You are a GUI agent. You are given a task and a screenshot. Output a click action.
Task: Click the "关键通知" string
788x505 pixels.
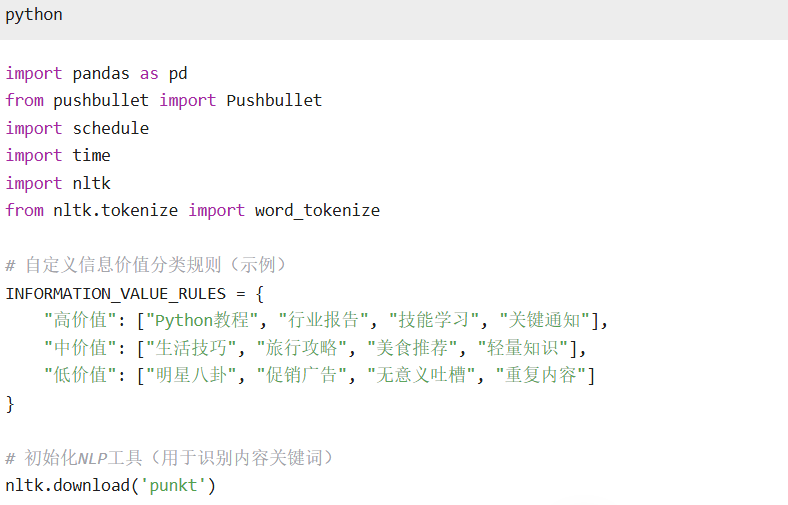pyautogui.click(x=544, y=320)
